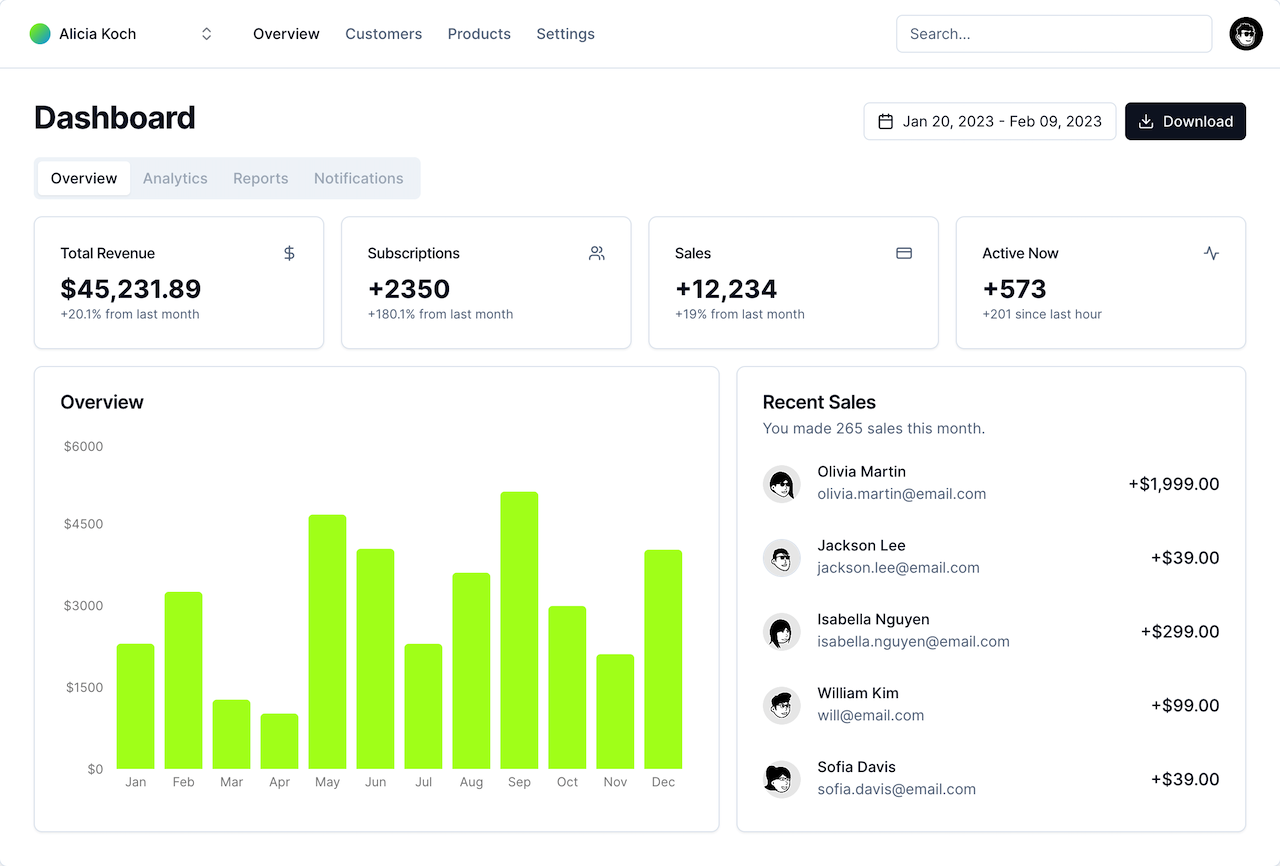Viewport: 1280px width, 866px height.
Task: Open the Customers page from the navigation
Action: (x=383, y=33)
